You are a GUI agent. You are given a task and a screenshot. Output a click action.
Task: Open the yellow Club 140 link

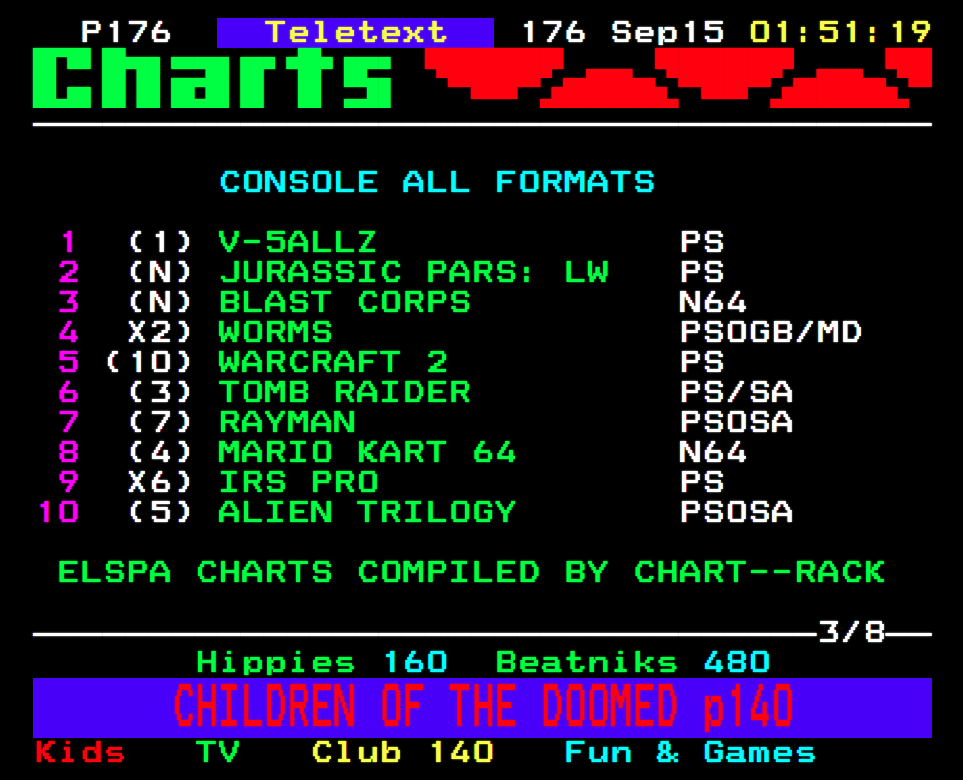click(x=402, y=752)
